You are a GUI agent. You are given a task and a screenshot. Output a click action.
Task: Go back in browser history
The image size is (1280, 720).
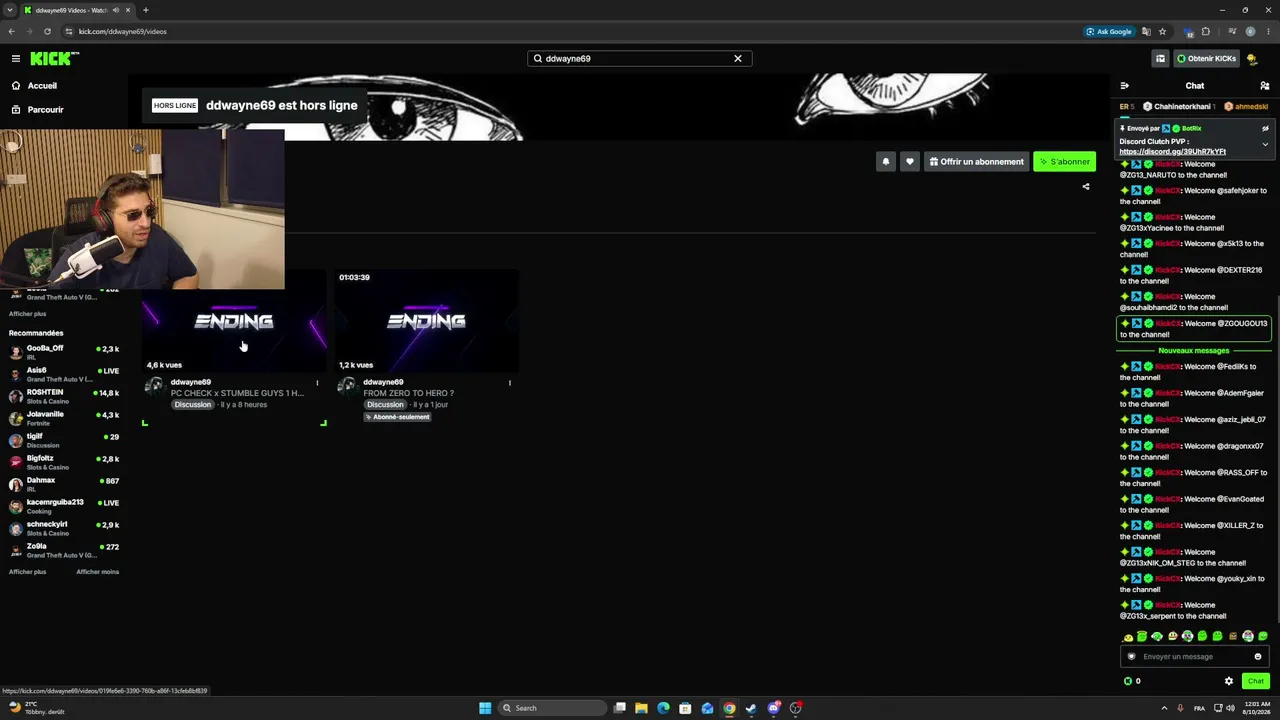pos(11,31)
